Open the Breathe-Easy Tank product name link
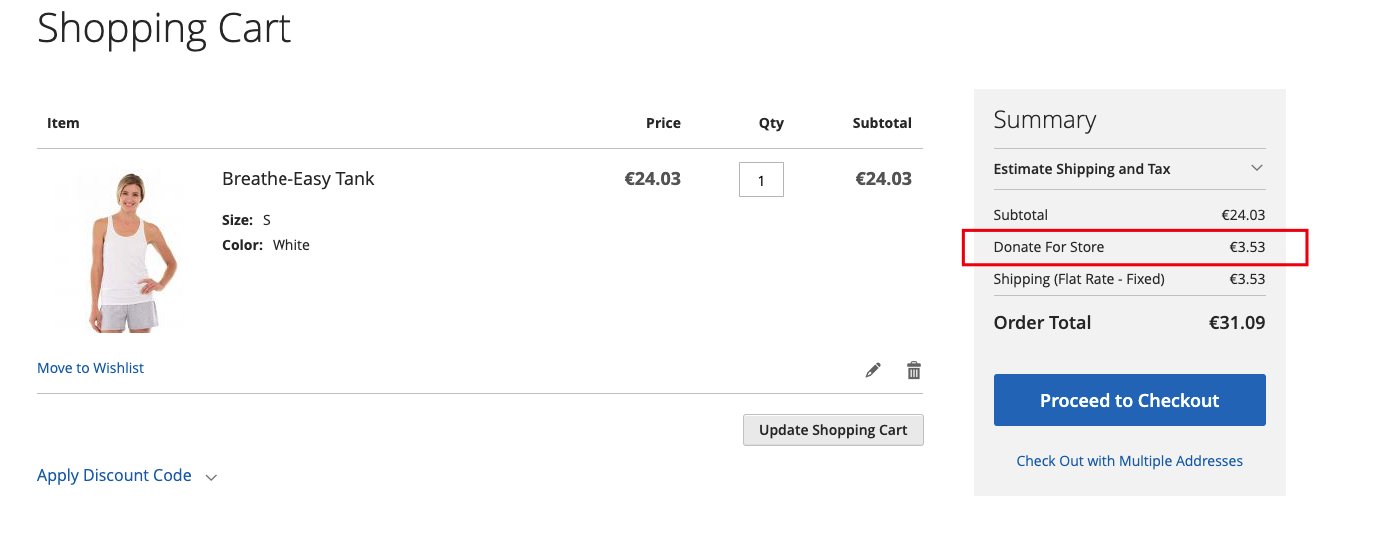Screen dimensions: 1373x536 pos(298,179)
